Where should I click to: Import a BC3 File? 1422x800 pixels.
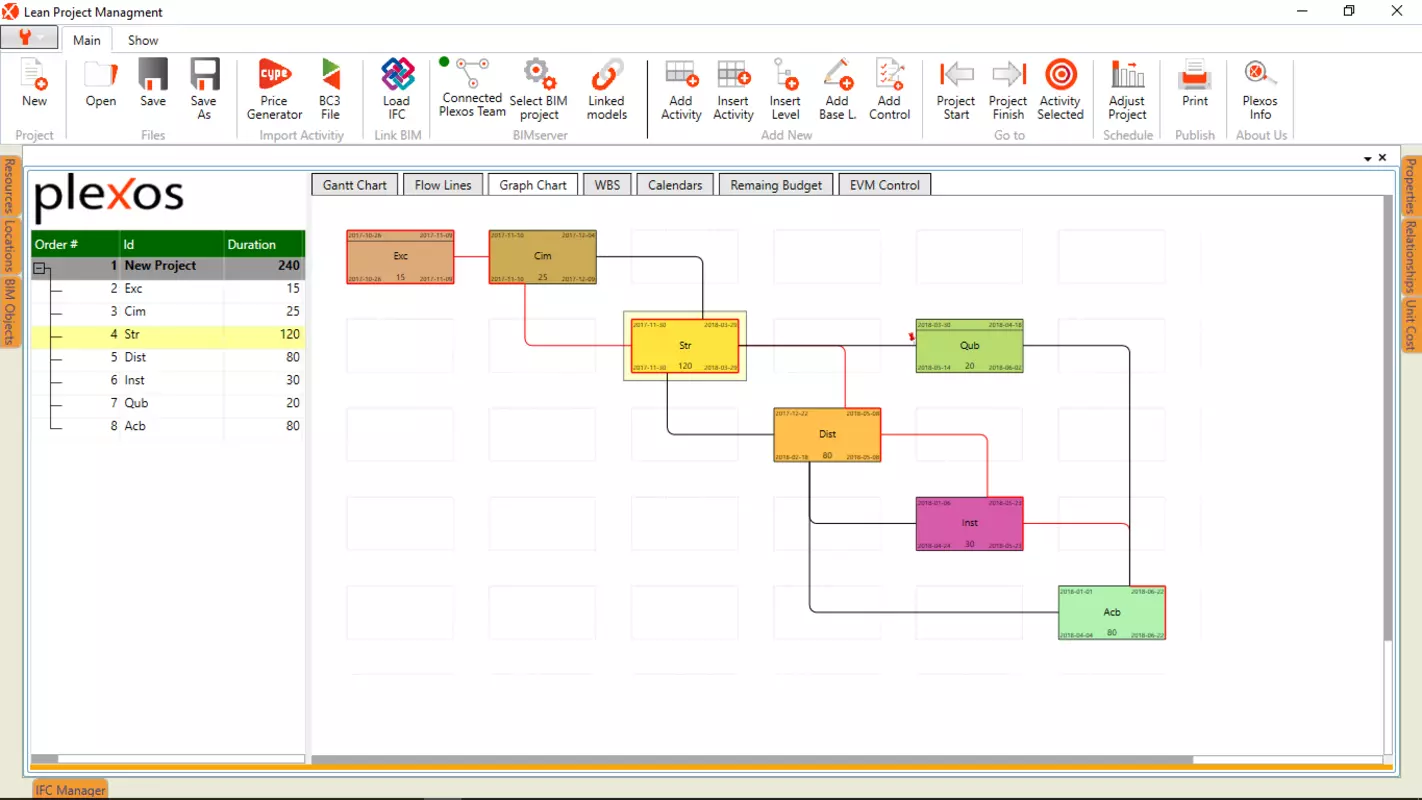coord(330,90)
